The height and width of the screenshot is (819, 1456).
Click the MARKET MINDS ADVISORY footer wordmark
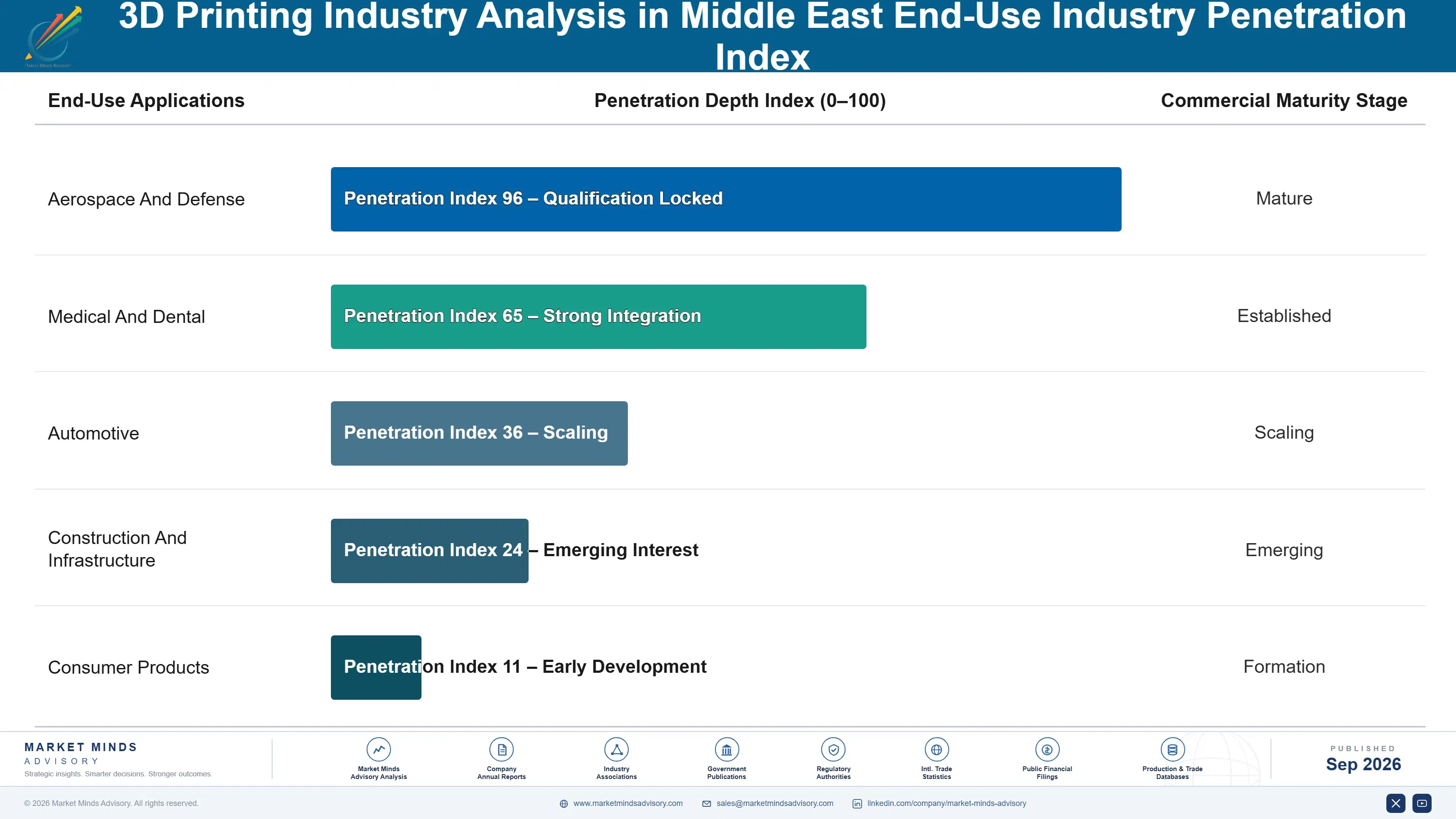coord(81,753)
